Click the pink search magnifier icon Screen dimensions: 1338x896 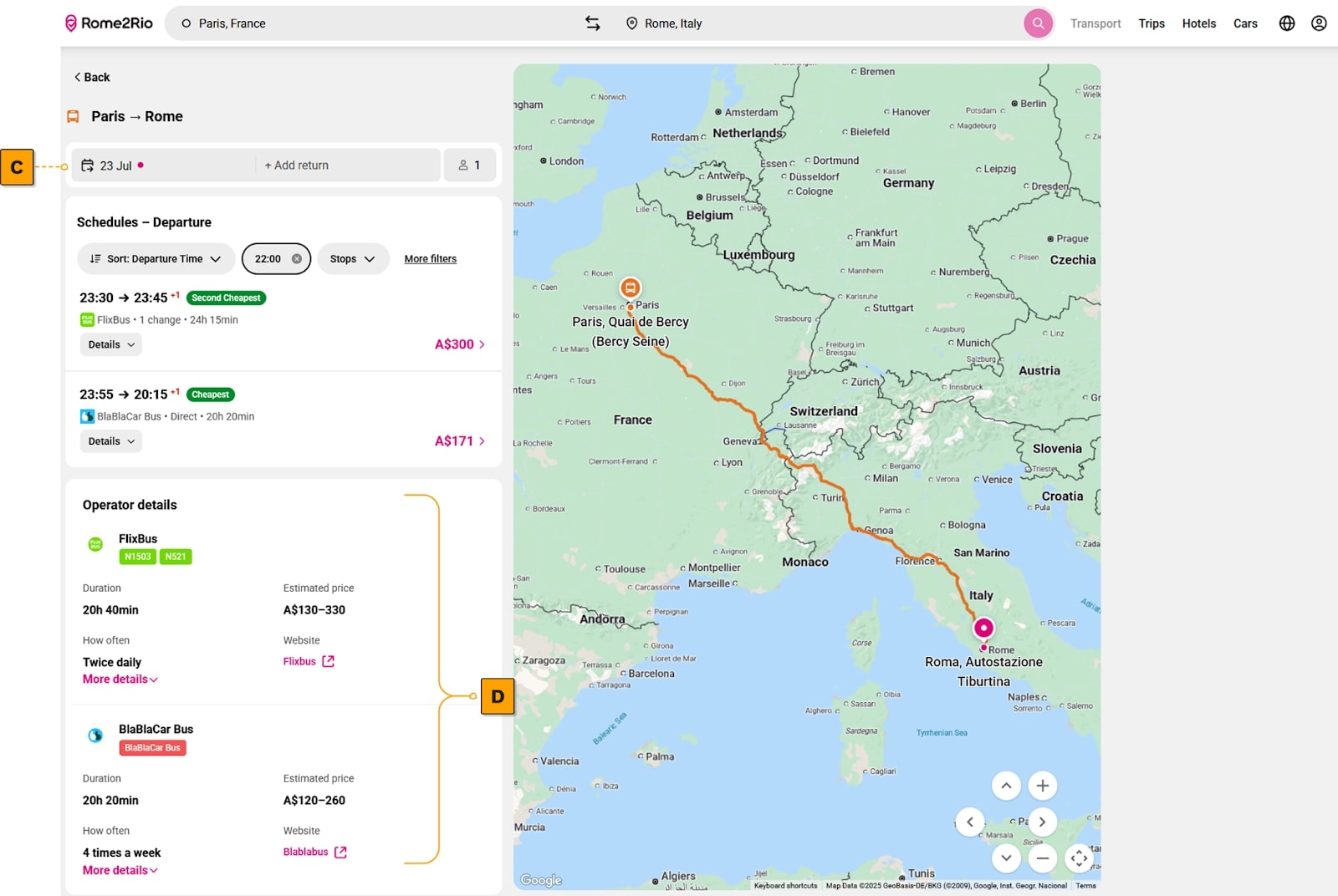[1038, 23]
